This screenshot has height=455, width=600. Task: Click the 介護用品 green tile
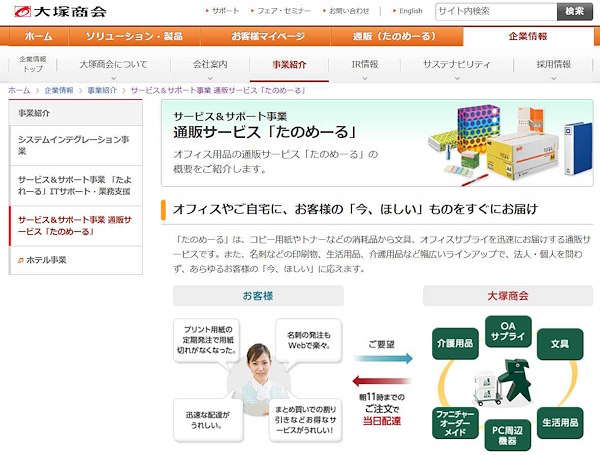click(455, 343)
